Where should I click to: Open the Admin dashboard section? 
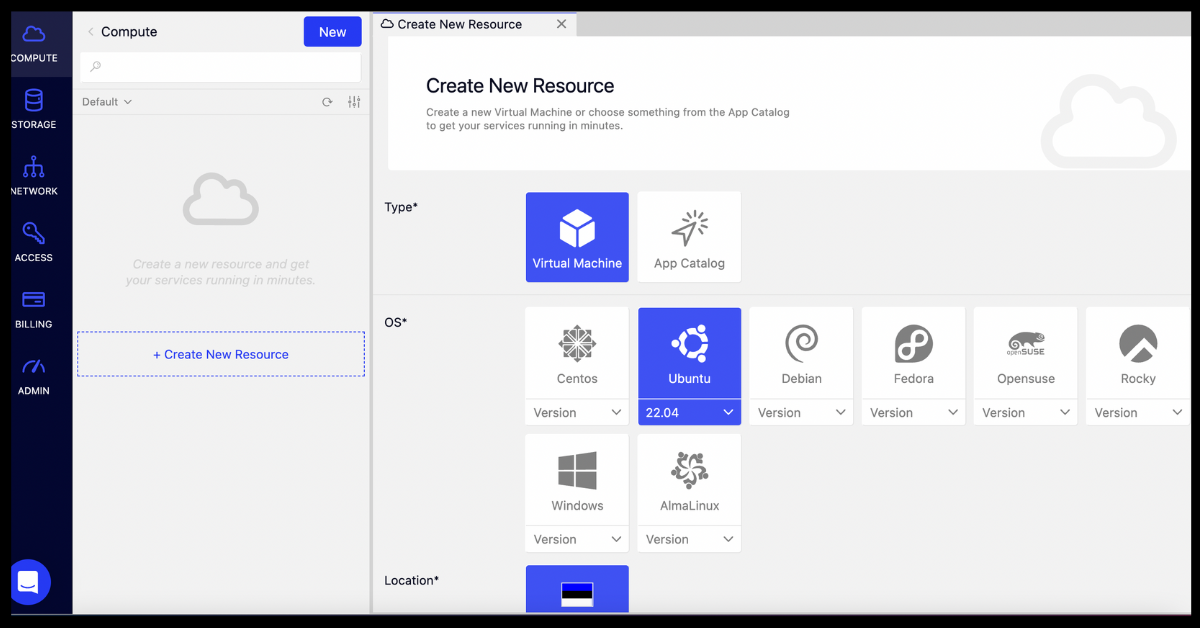point(34,375)
